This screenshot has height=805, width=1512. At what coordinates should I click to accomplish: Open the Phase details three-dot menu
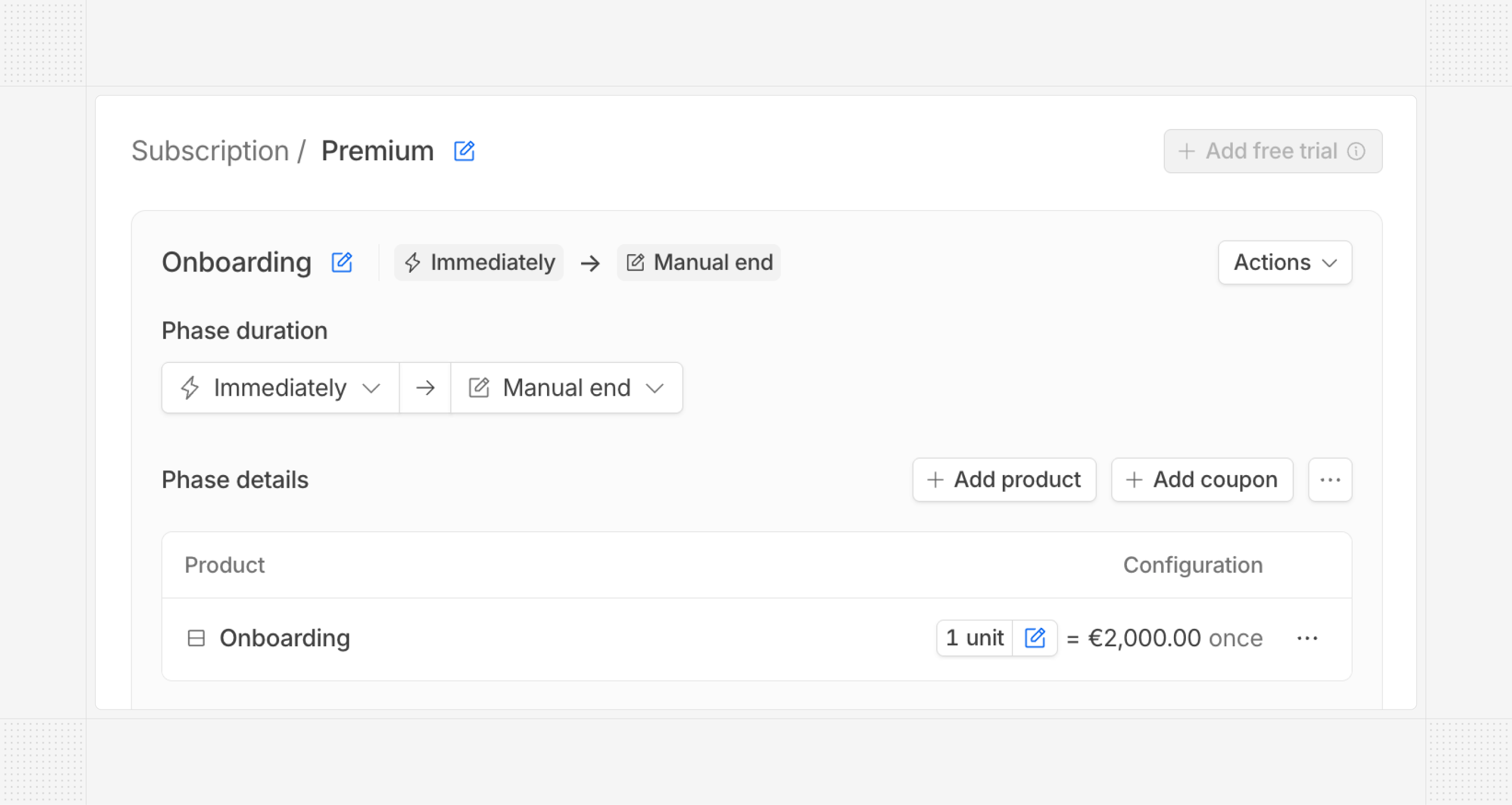(x=1330, y=480)
